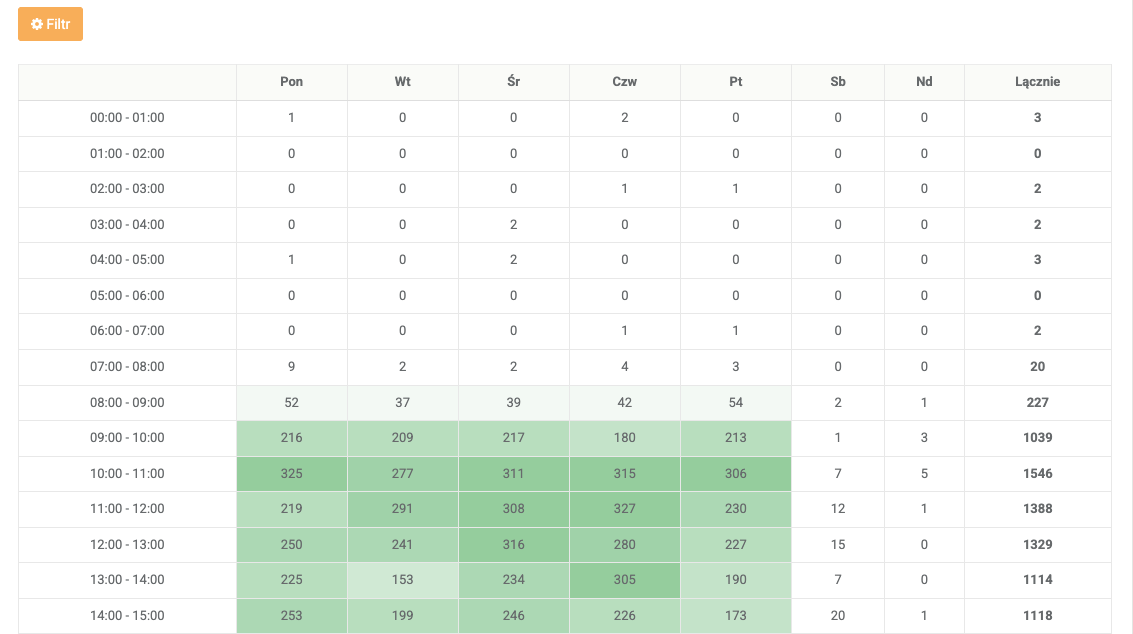The height and width of the screenshot is (634, 1133).
Task: Click the Śr column header
Action: coord(514,82)
